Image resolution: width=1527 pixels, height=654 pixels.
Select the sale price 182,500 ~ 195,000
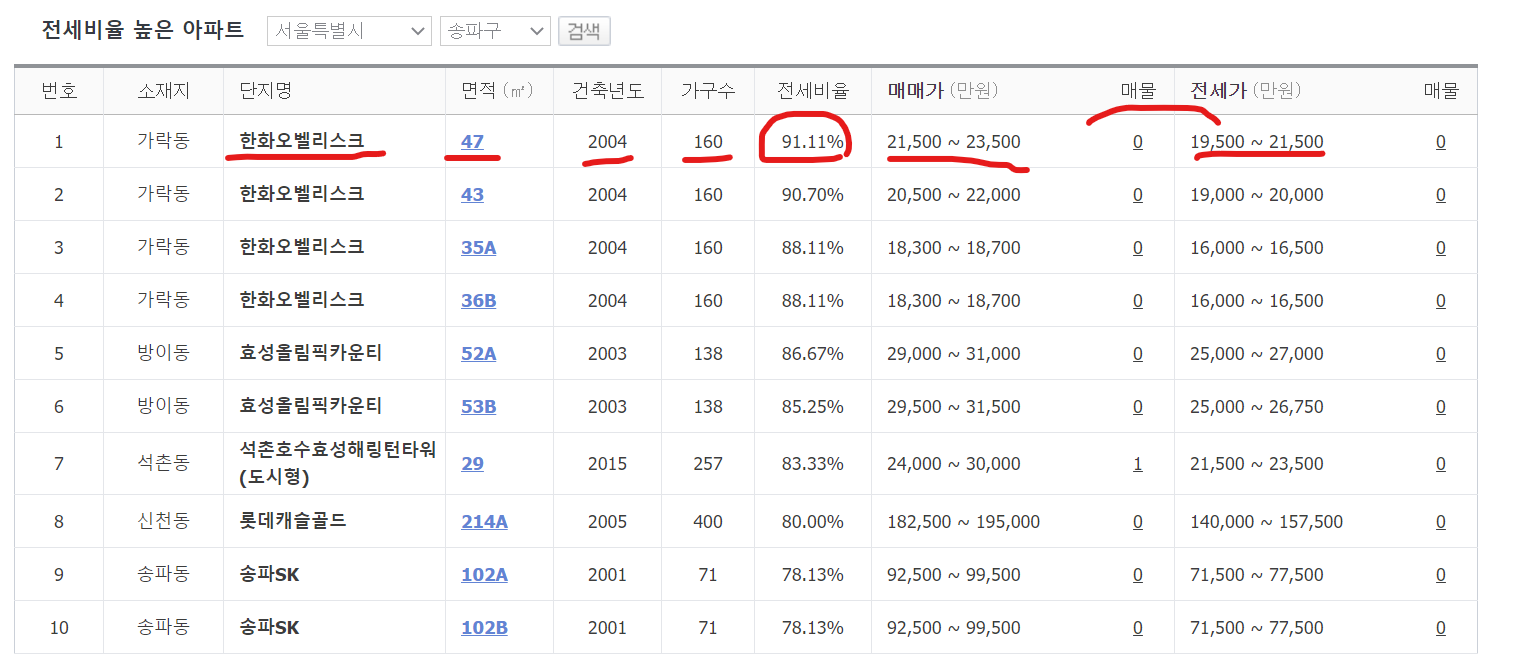click(964, 522)
